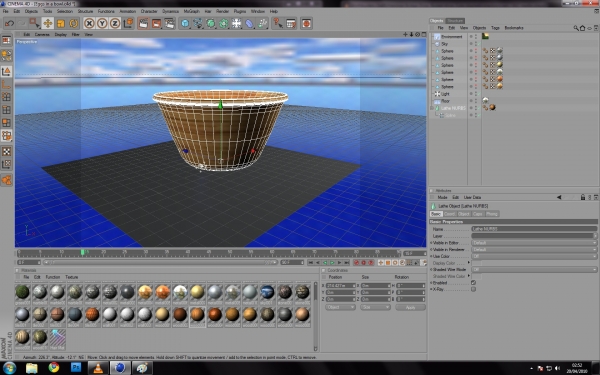Click the orange material tag on Lathe NURBS

coord(492,108)
